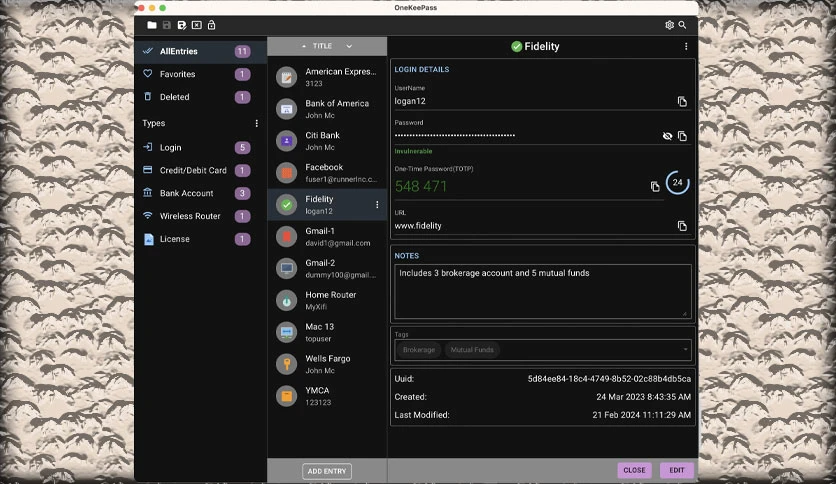The image size is (836, 484).
Task: Select AllEntries category
Action: 200,52
